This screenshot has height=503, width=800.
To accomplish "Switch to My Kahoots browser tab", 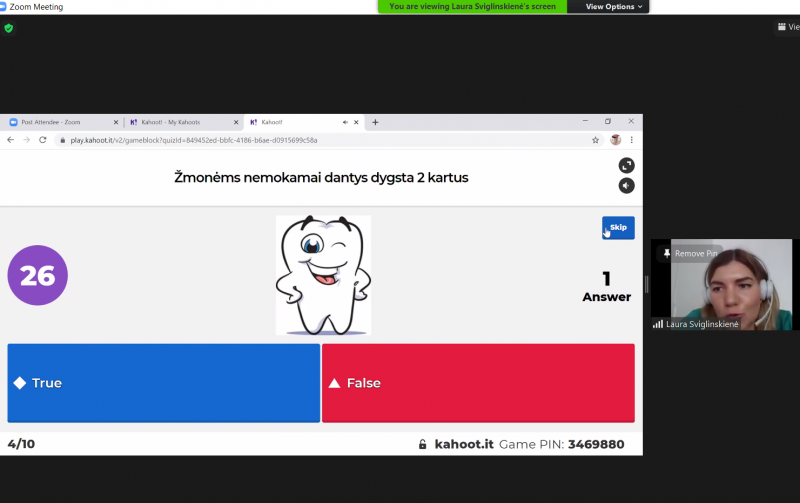I will (184, 122).
